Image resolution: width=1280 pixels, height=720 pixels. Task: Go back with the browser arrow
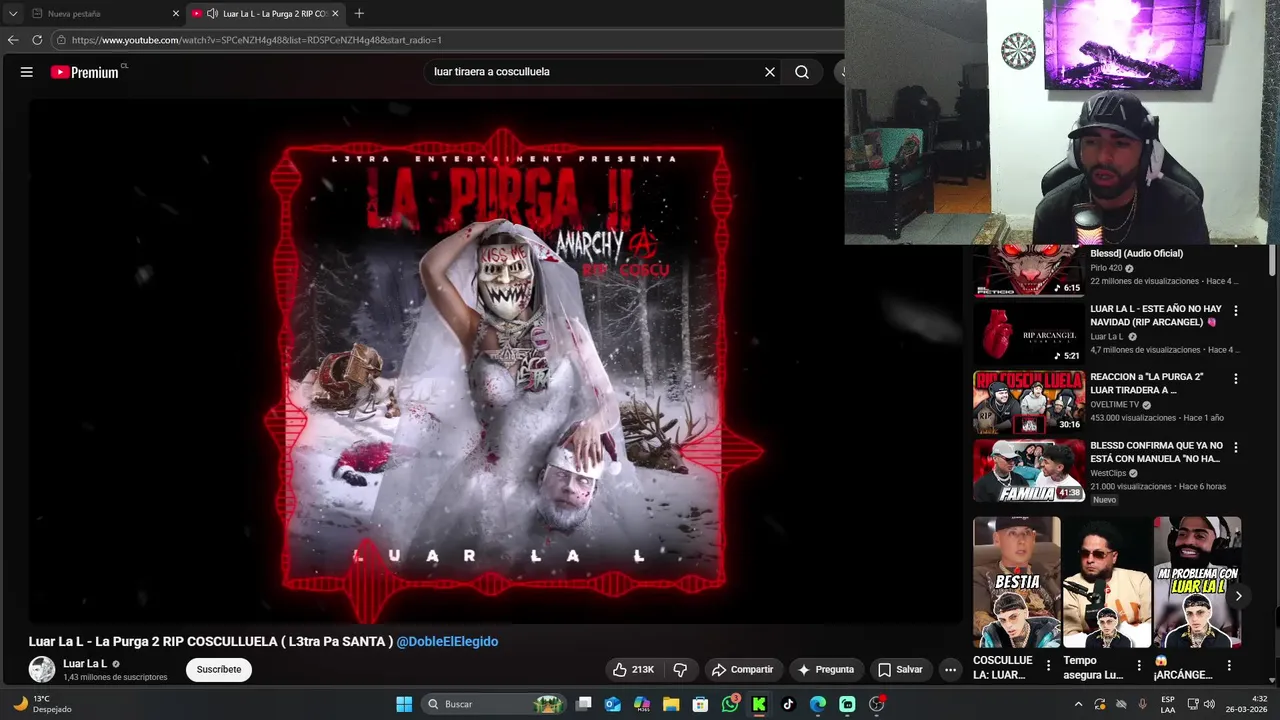click(13, 40)
